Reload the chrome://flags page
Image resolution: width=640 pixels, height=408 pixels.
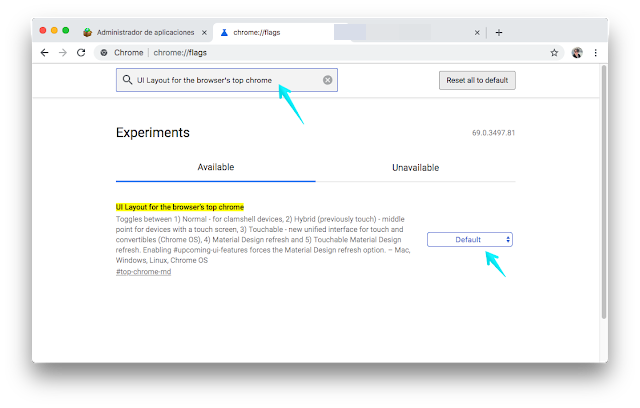click(x=81, y=52)
